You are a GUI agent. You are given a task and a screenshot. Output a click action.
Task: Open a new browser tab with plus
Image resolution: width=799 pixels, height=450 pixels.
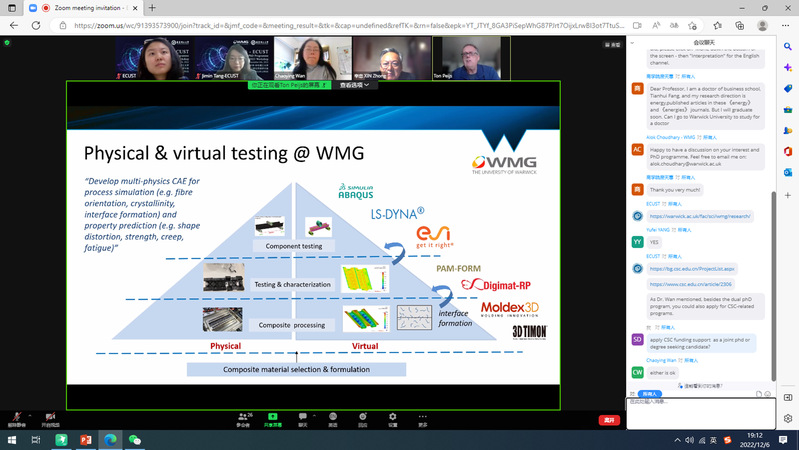tap(152, 8)
